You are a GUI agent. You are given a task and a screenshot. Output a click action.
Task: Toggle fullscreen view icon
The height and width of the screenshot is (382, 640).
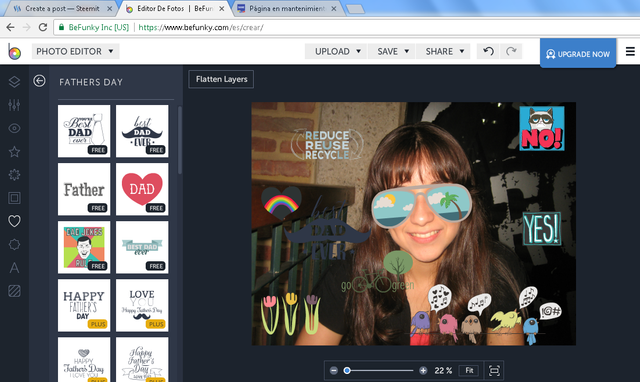pyautogui.click(x=494, y=371)
